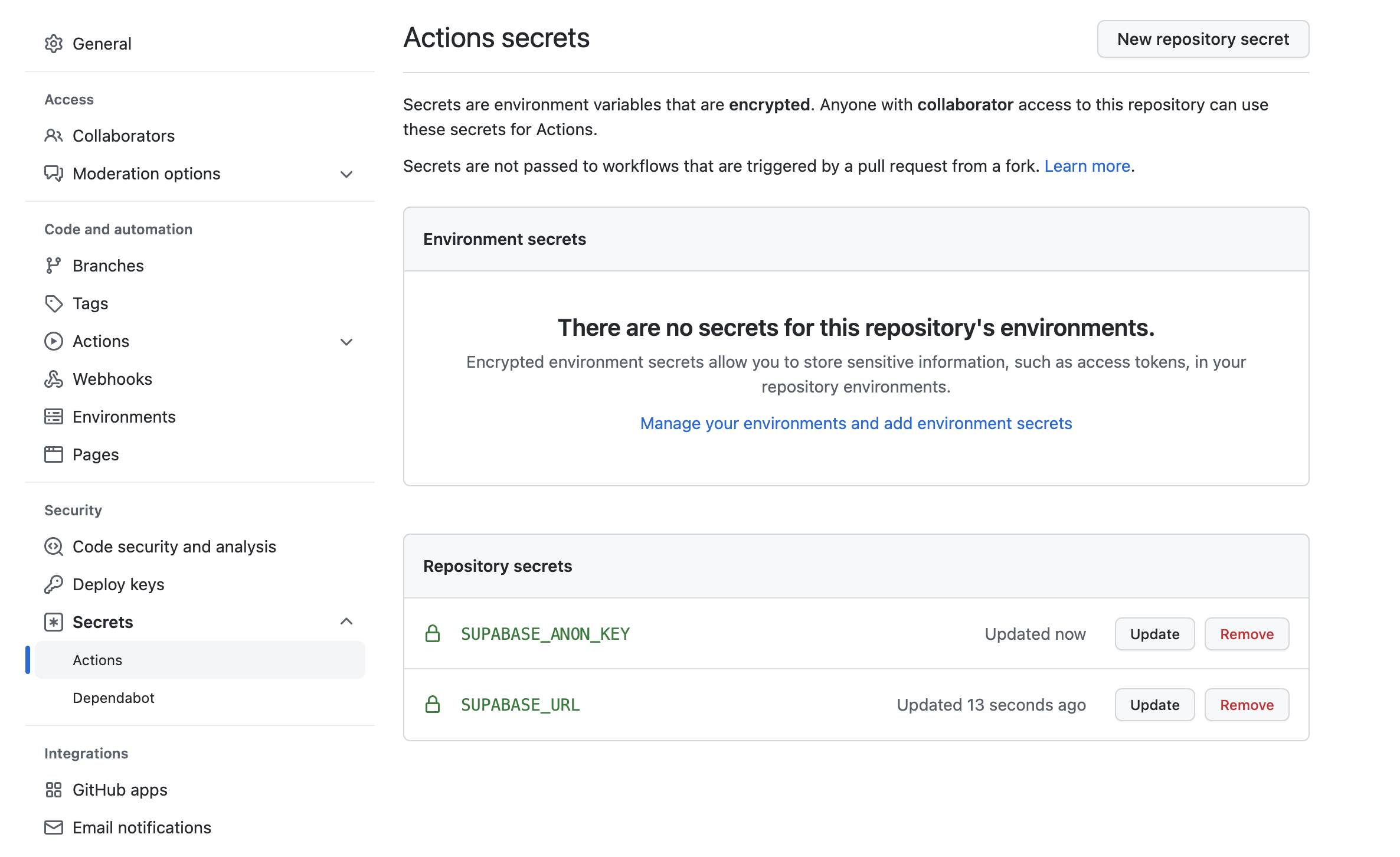Click Manage your environments link
This screenshot has height=857, width=1400.
tap(856, 423)
